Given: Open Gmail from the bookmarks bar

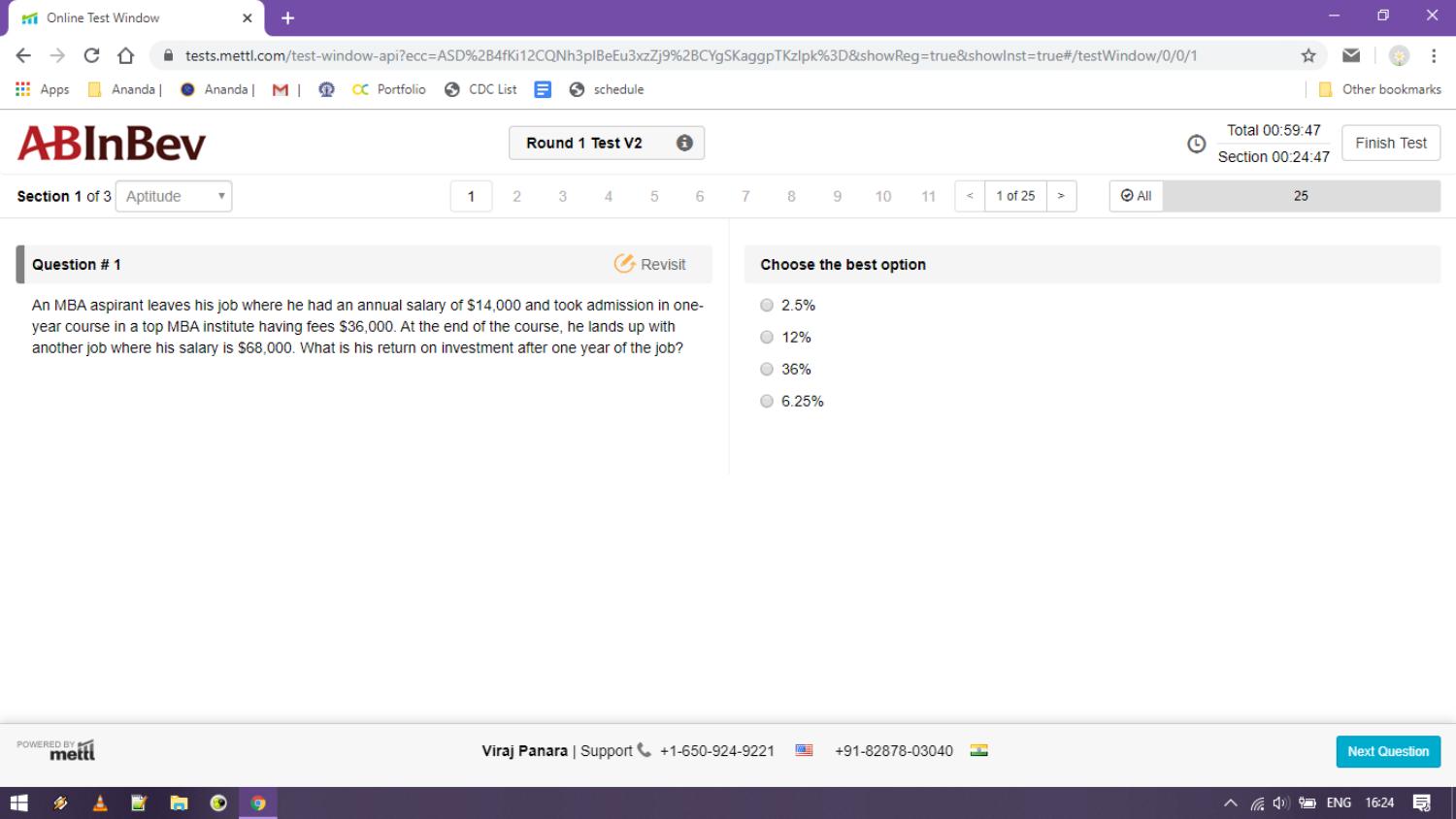Looking at the screenshot, I should [280, 88].
